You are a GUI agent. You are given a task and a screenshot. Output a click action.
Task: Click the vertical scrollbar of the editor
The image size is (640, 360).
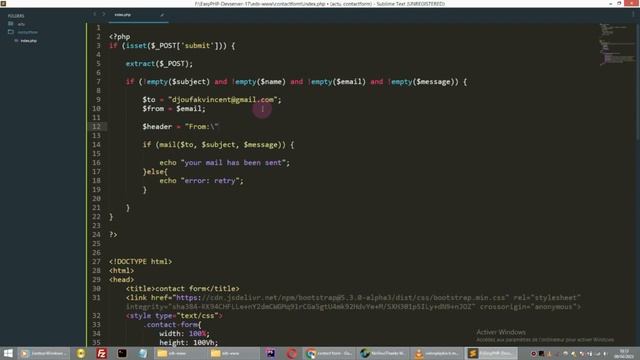click(x=638, y=82)
